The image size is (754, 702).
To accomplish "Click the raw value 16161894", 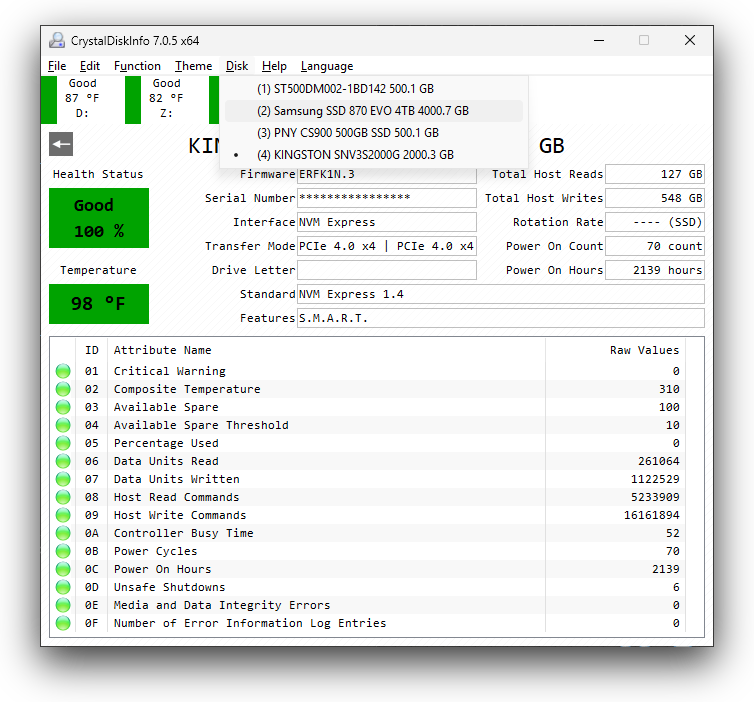I will pos(652,515).
